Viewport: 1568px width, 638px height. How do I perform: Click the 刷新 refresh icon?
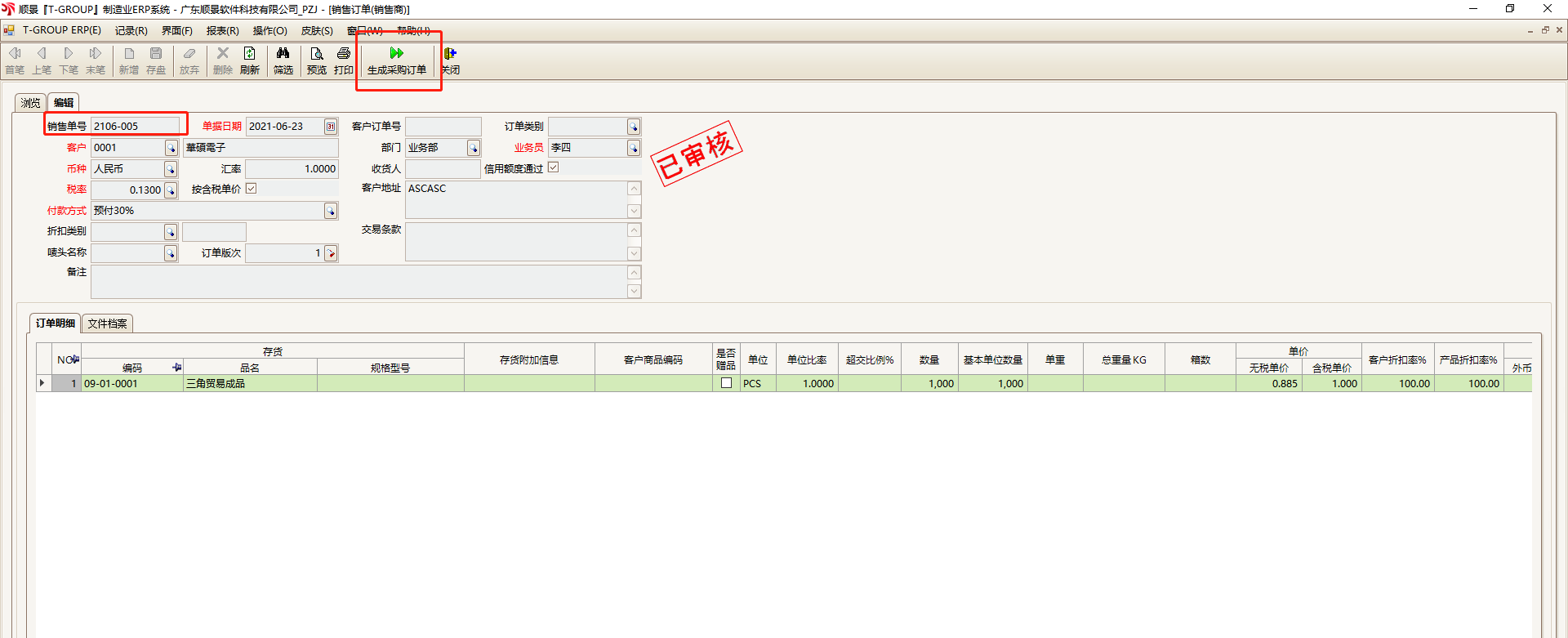pyautogui.click(x=250, y=54)
